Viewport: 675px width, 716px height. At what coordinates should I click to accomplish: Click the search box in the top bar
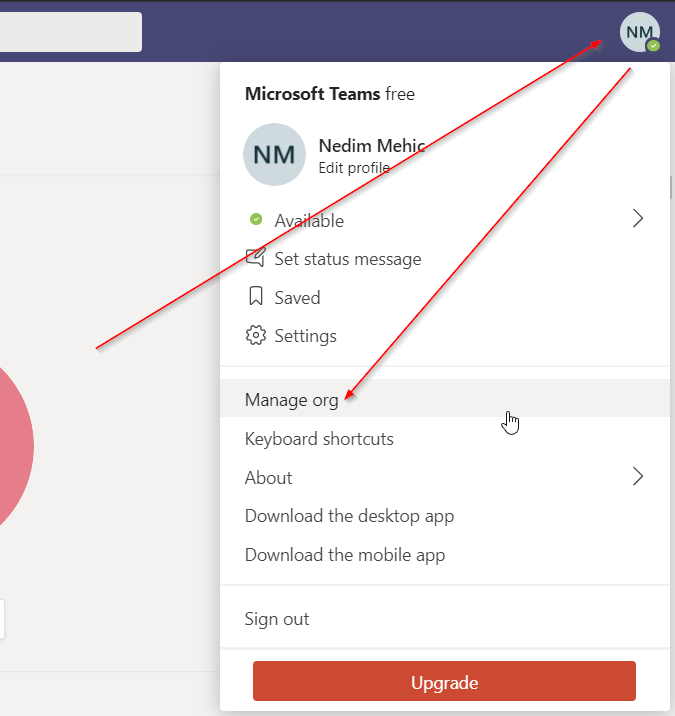coord(70,32)
